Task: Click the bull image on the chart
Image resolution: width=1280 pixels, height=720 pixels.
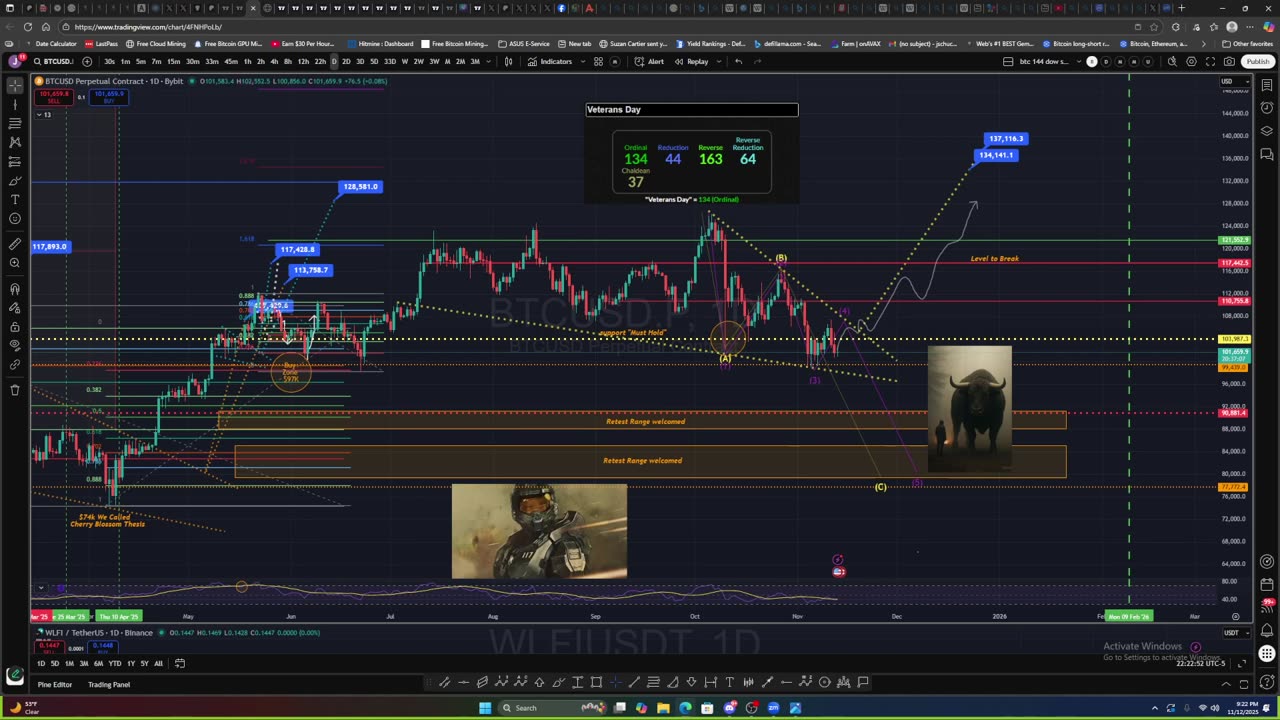Action: (969, 408)
